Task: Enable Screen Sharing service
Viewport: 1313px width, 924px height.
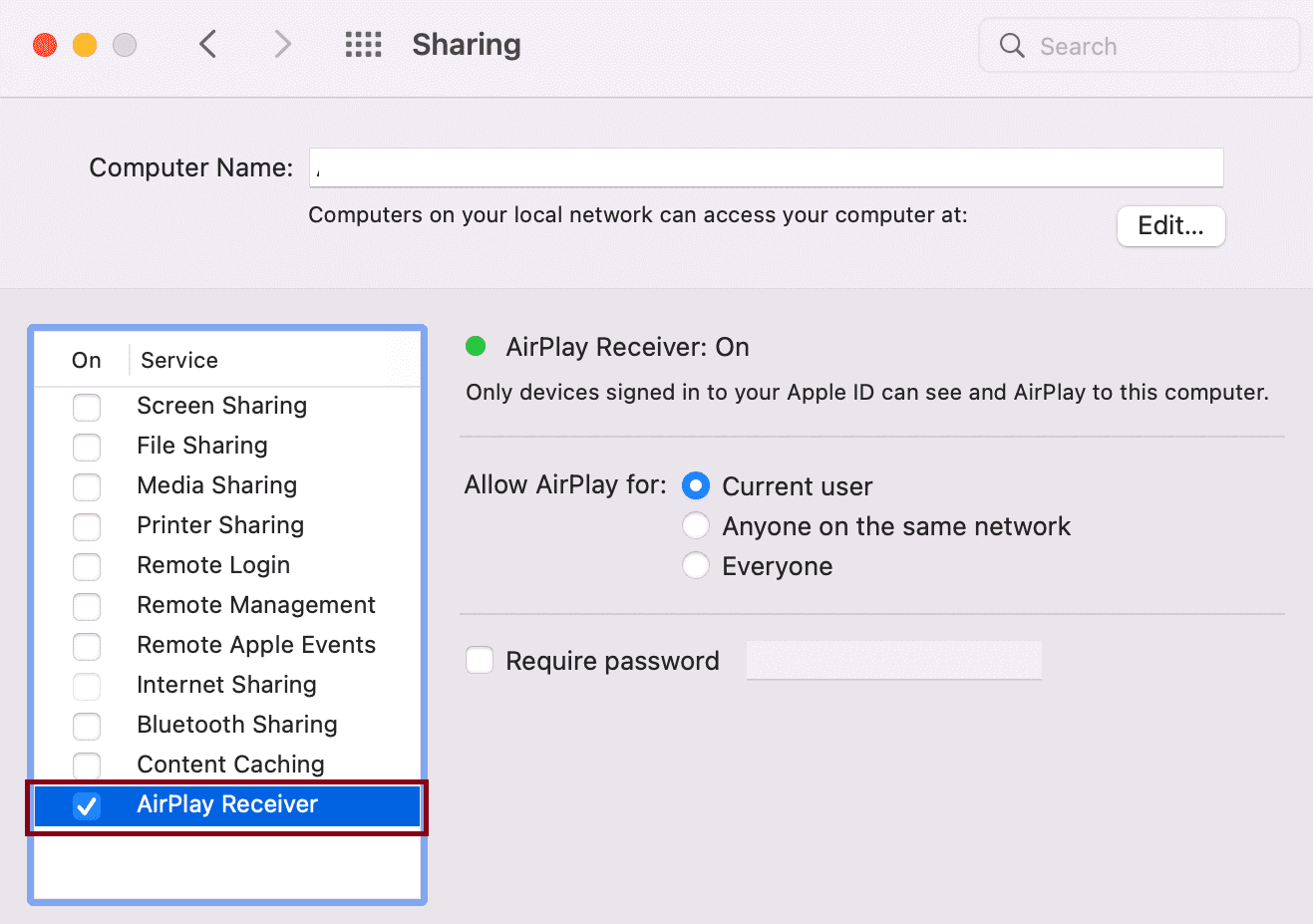Action: point(87,408)
